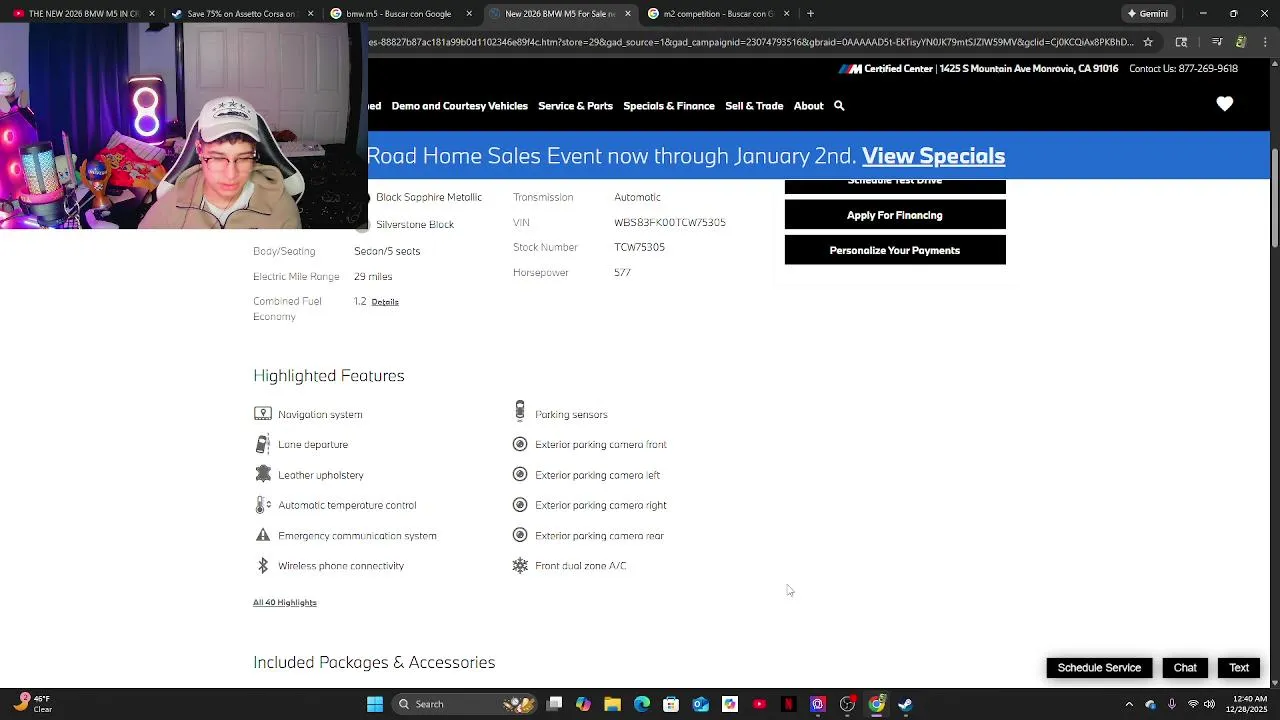The width and height of the screenshot is (1280, 720).
Task: Open Steam from taskbar
Action: pos(905,704)
